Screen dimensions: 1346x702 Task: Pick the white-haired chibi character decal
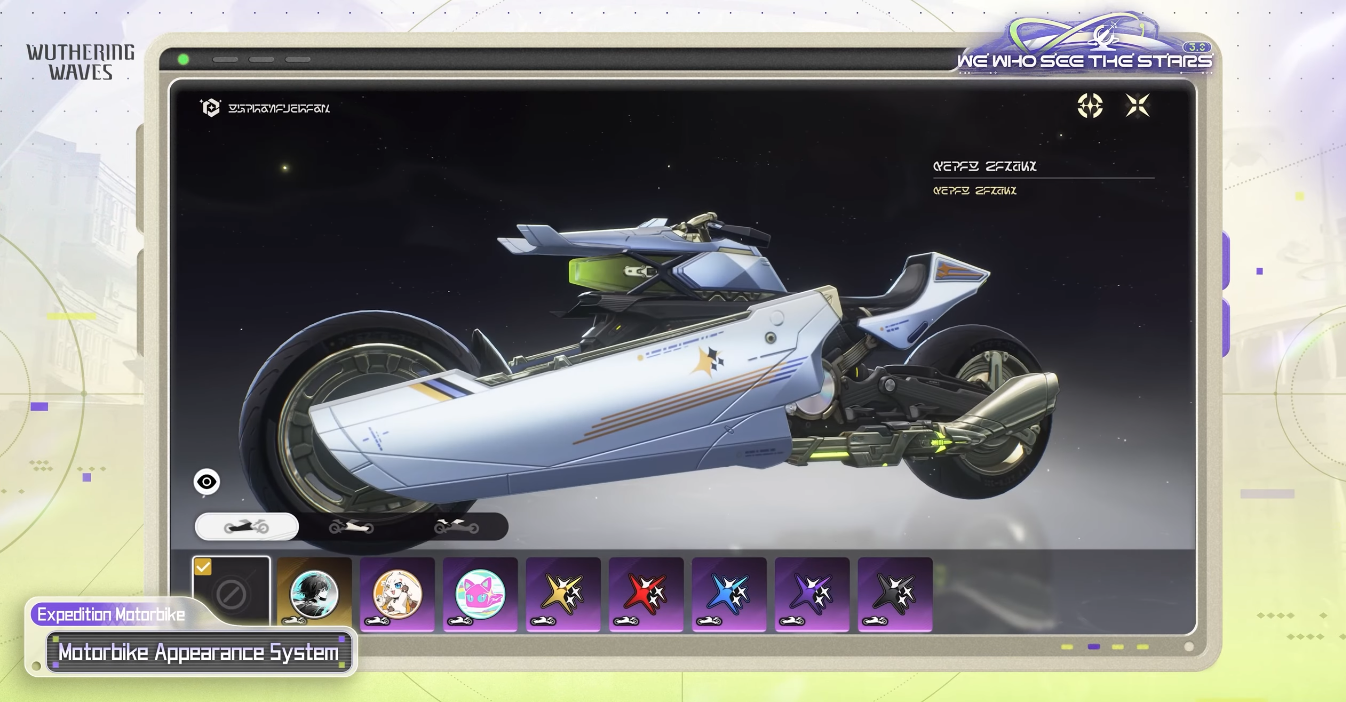tap(397, 594)
